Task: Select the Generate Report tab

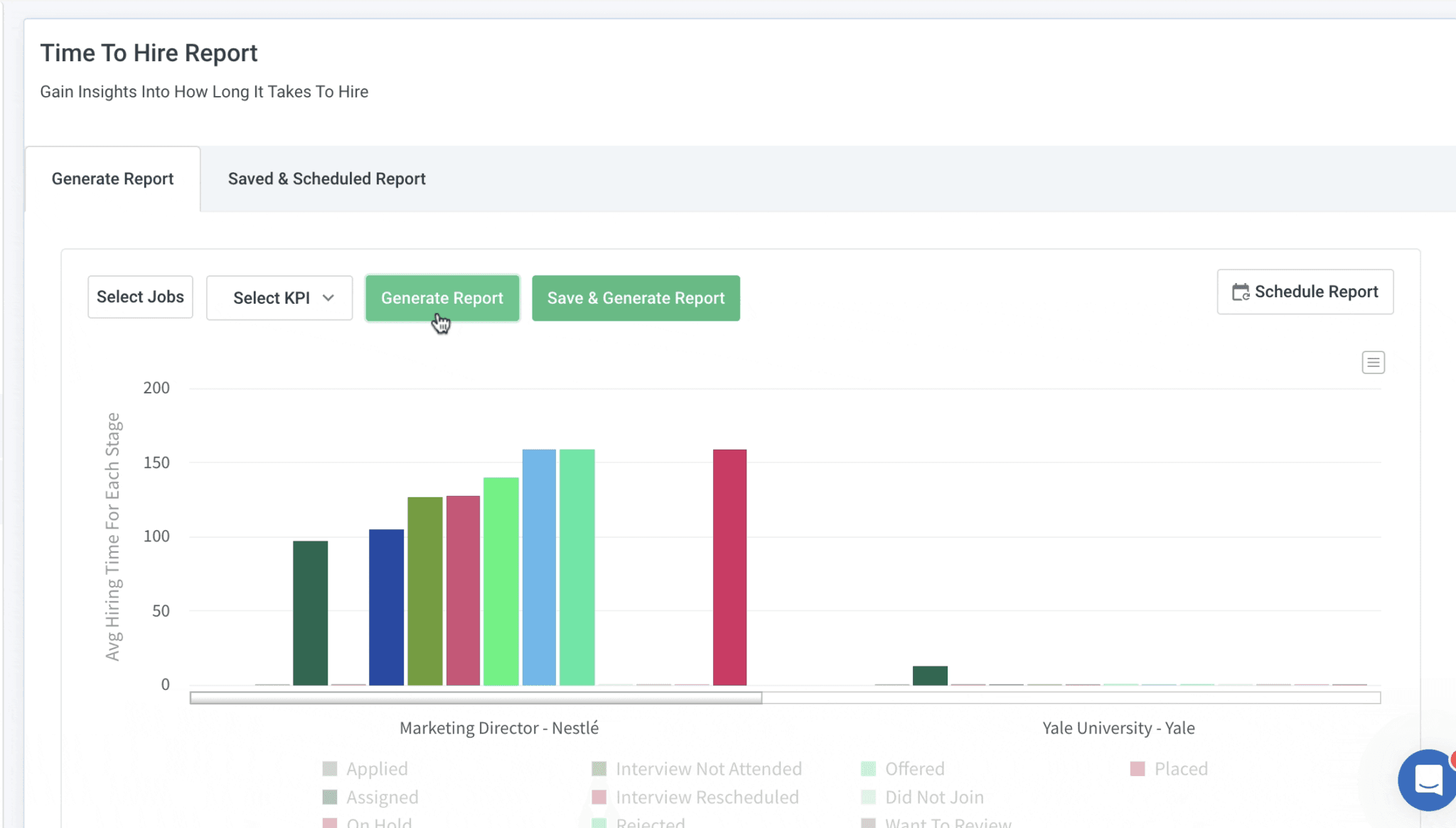Action: point(112,179)
